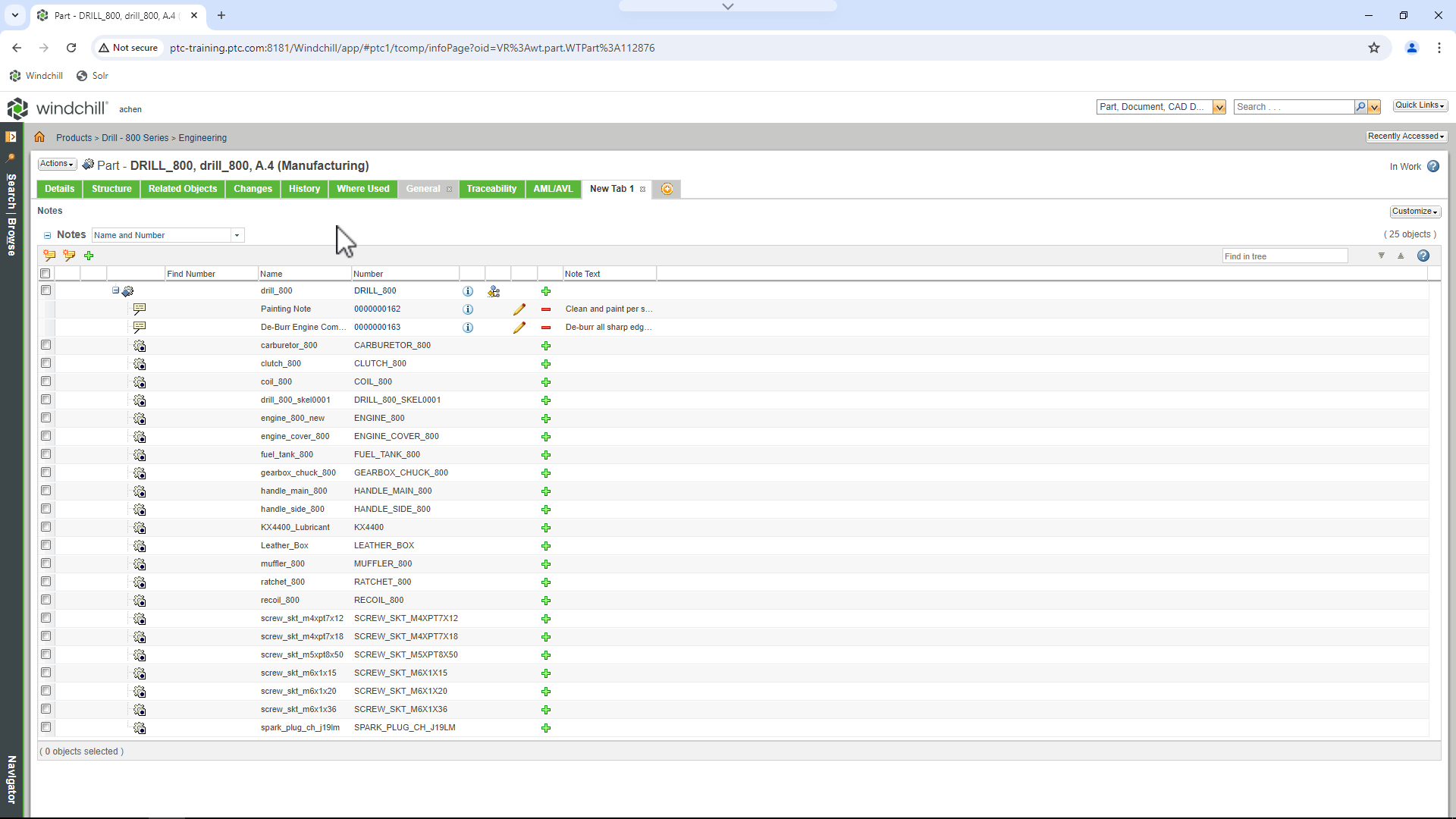Viewport: 1456px width, 819px height.
Task: Remove the De-Burr Engine note
Action: [x=546, y=328]
